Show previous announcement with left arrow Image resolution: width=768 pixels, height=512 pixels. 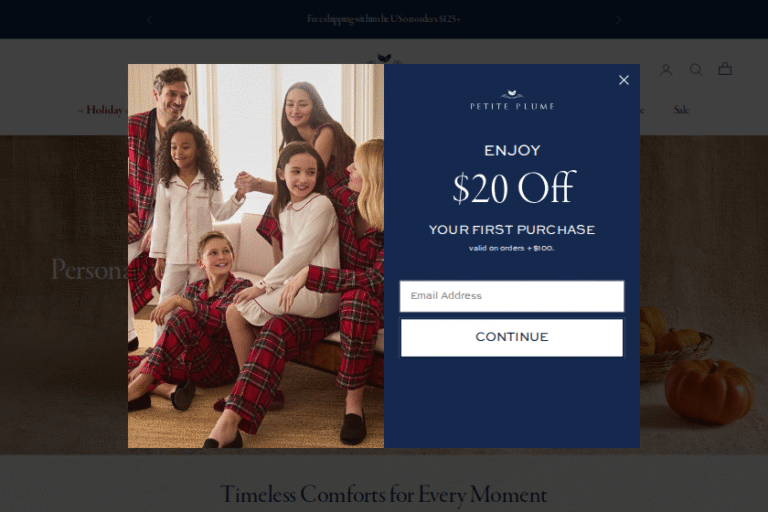149,20
